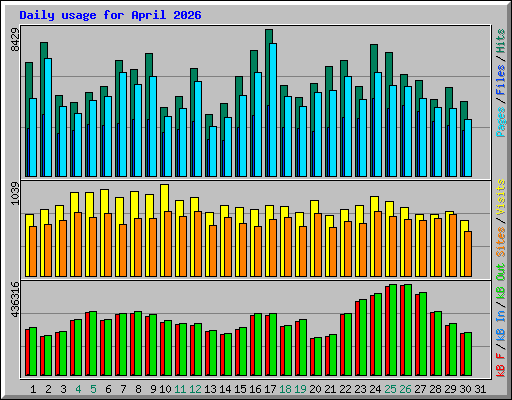Click day label 9 on x-axis

click(x=153, y=389)
